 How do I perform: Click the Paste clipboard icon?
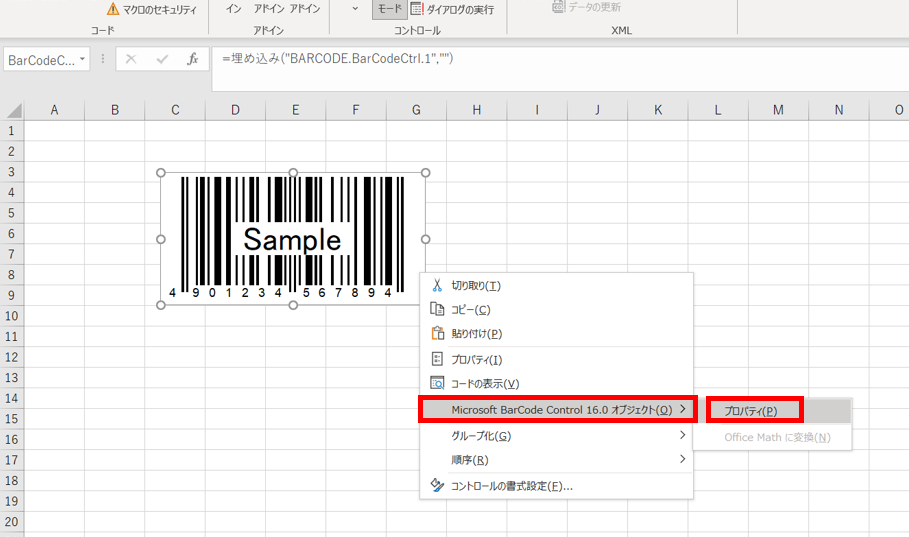[437, 333]
